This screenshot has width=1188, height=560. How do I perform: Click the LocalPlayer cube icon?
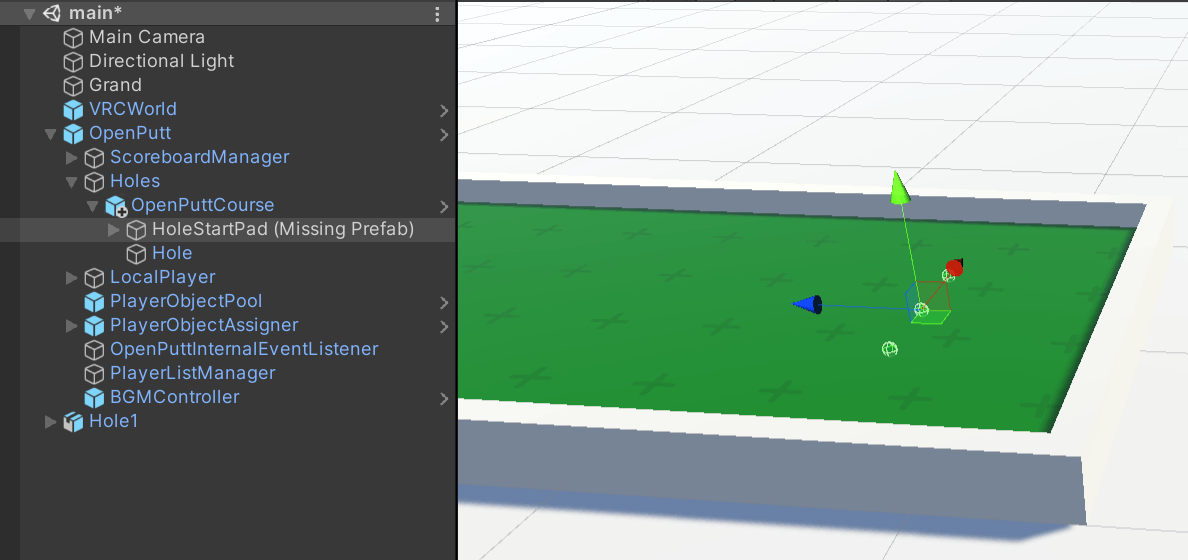click(94, 278)
